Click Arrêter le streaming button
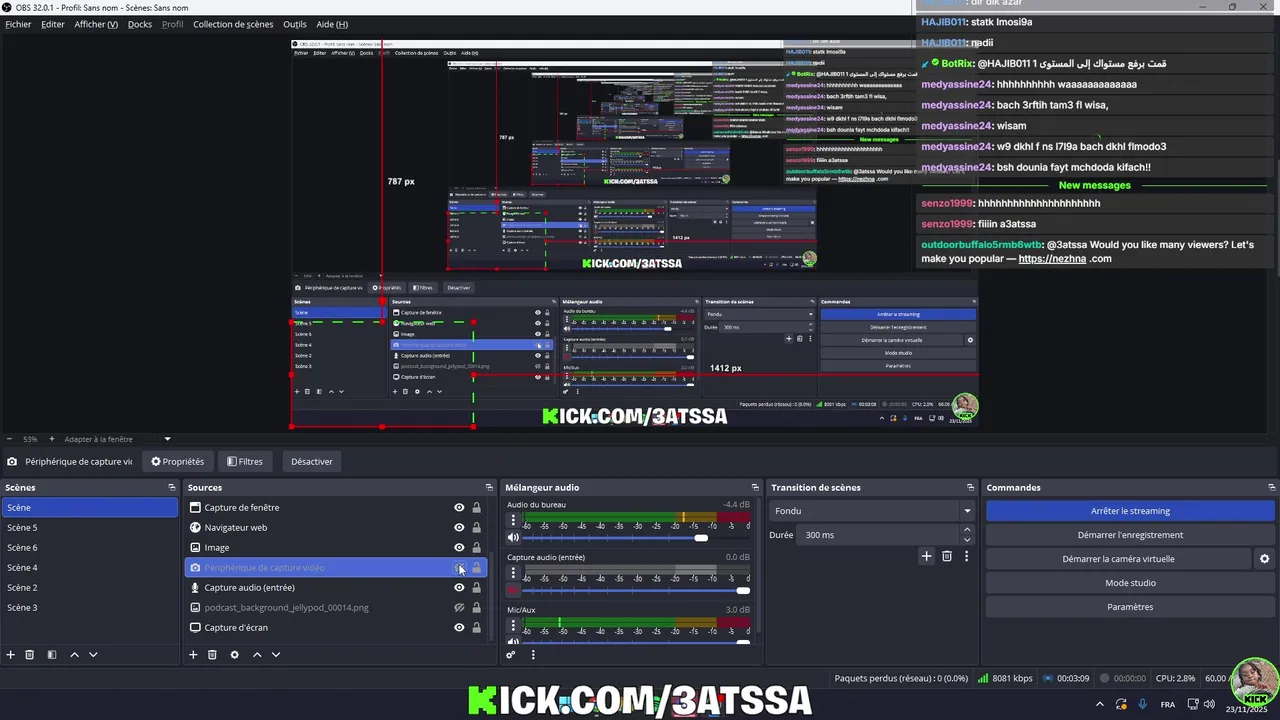This screenshot has width=1280, height=720. 1130,511
